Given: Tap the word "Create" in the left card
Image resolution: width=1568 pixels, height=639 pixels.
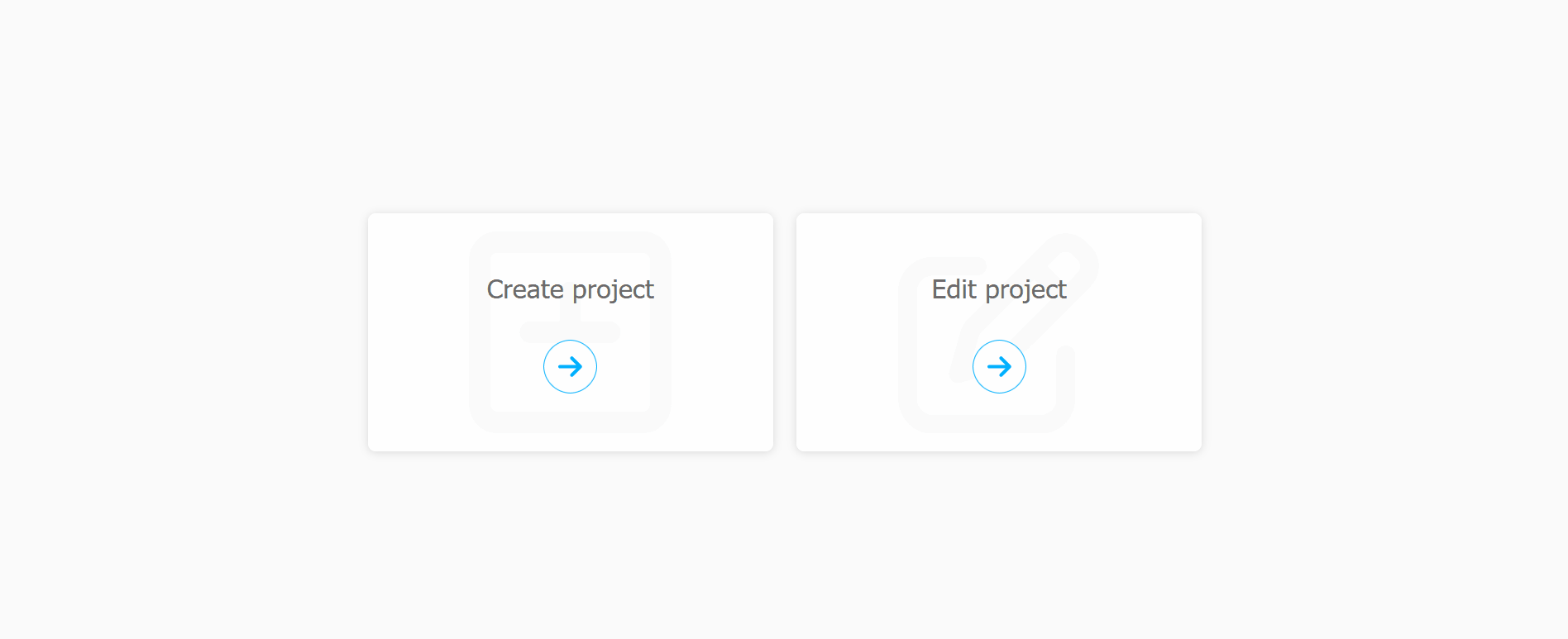Looking at the screenshot, I should 525,289.
